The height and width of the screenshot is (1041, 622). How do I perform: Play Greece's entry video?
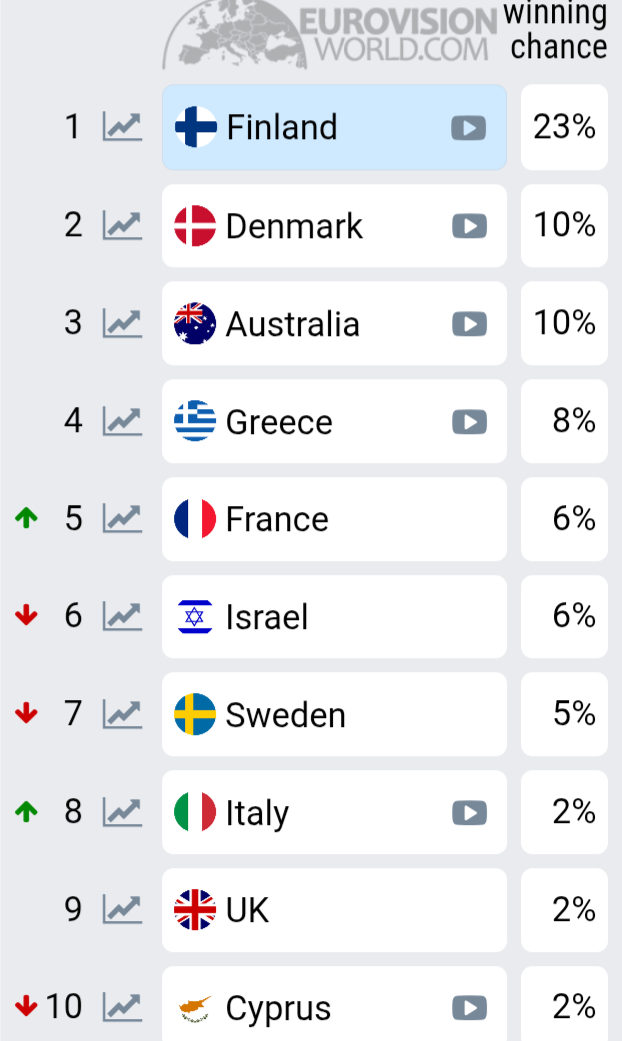click(468, 422)
